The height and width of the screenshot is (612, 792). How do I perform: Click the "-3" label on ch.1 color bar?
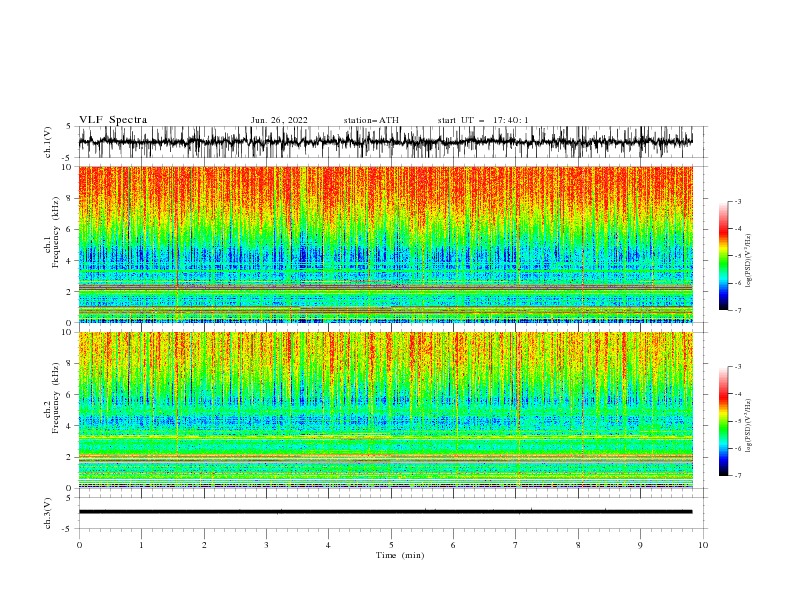click(738, 201)
